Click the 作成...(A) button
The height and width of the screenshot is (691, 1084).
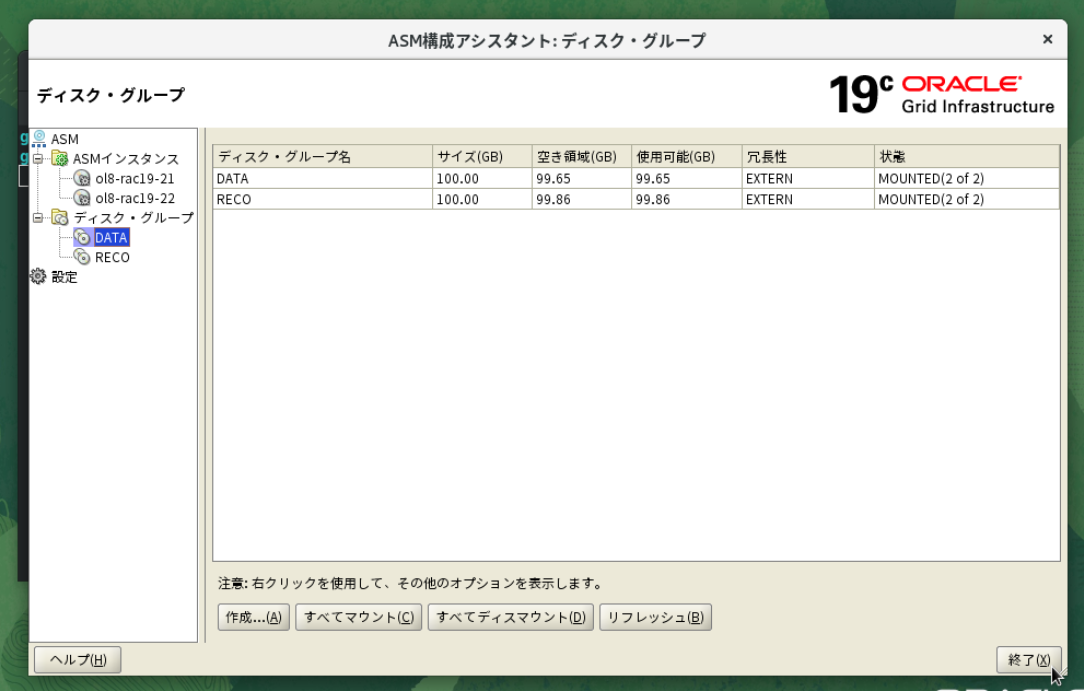click(x=254, y=617)
